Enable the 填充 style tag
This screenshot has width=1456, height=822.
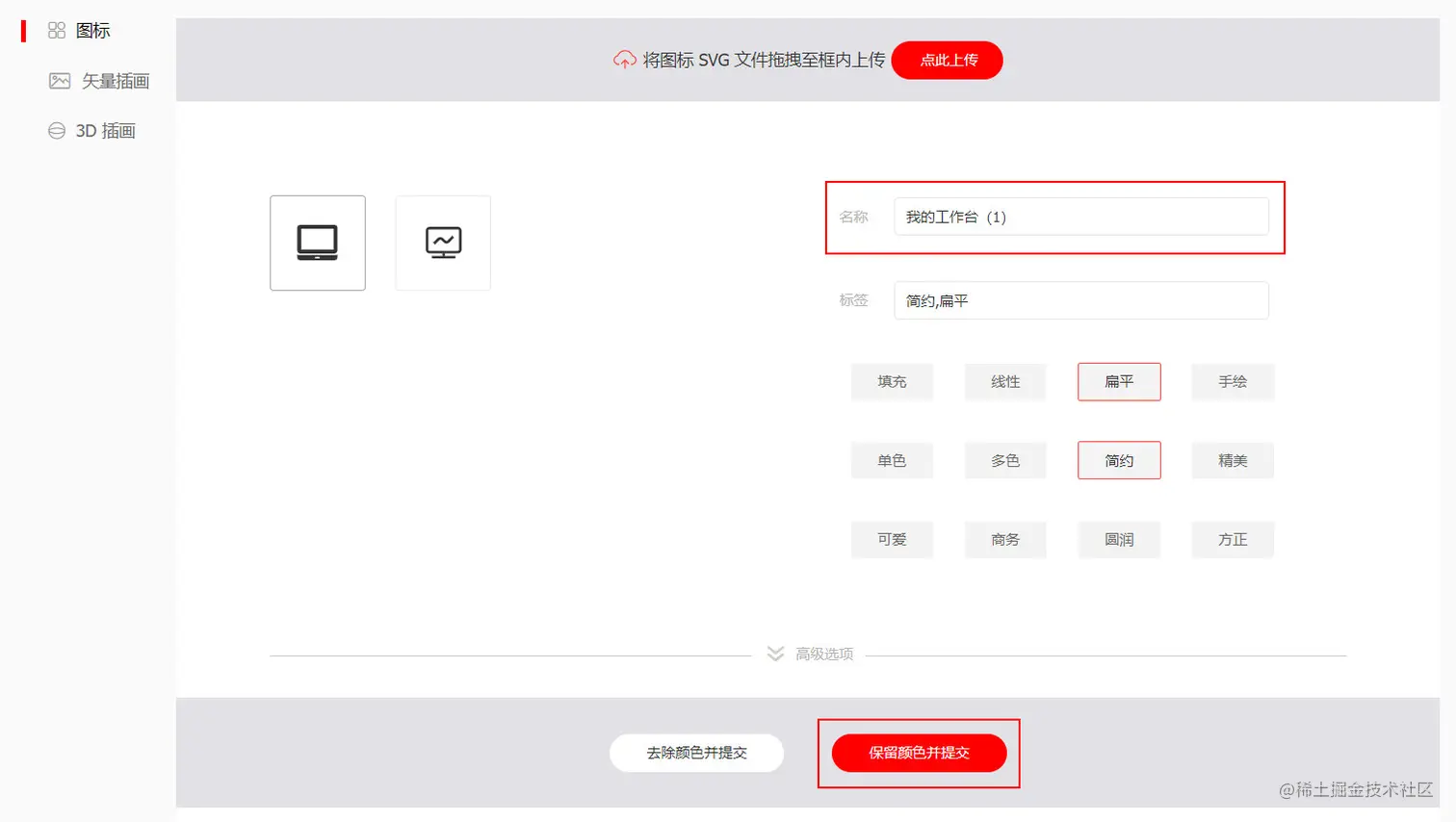point(892,382)
